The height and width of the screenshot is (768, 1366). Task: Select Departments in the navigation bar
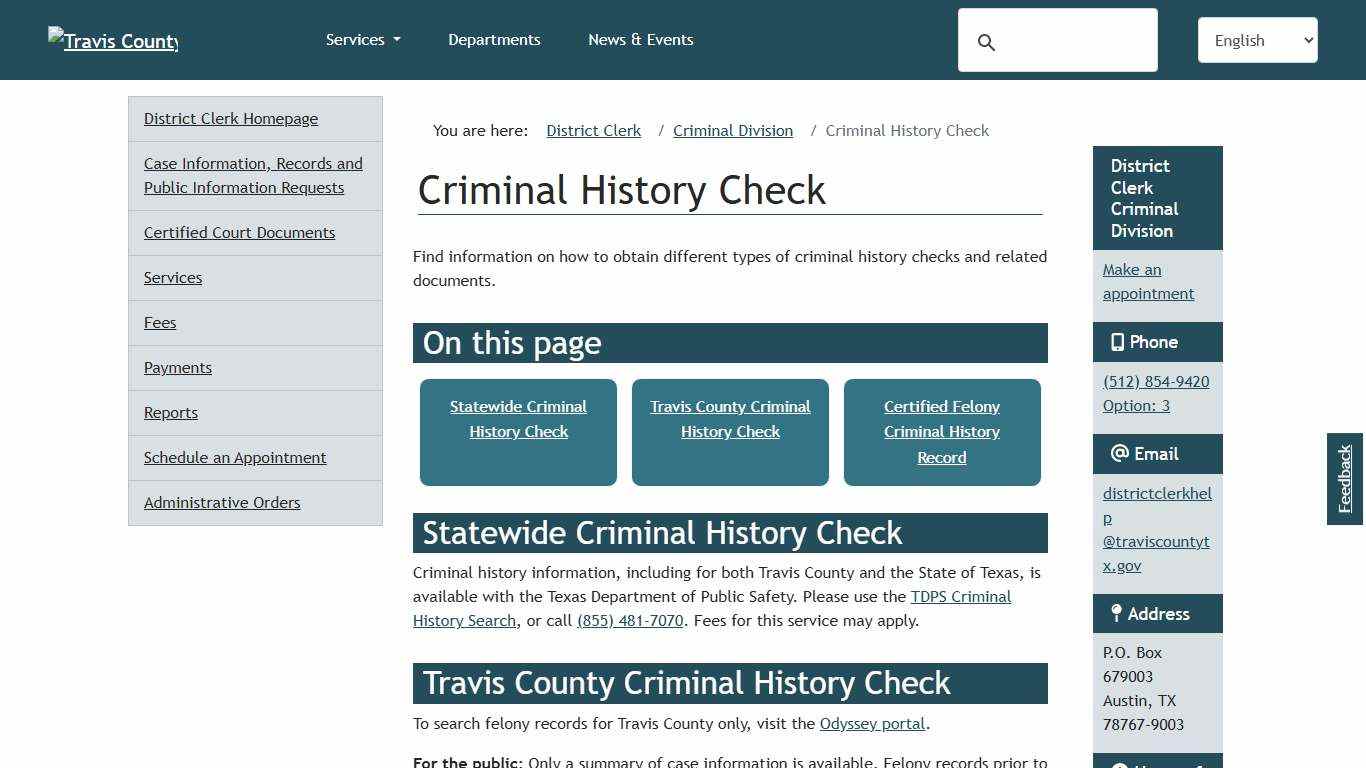click(x=494, y=39)
